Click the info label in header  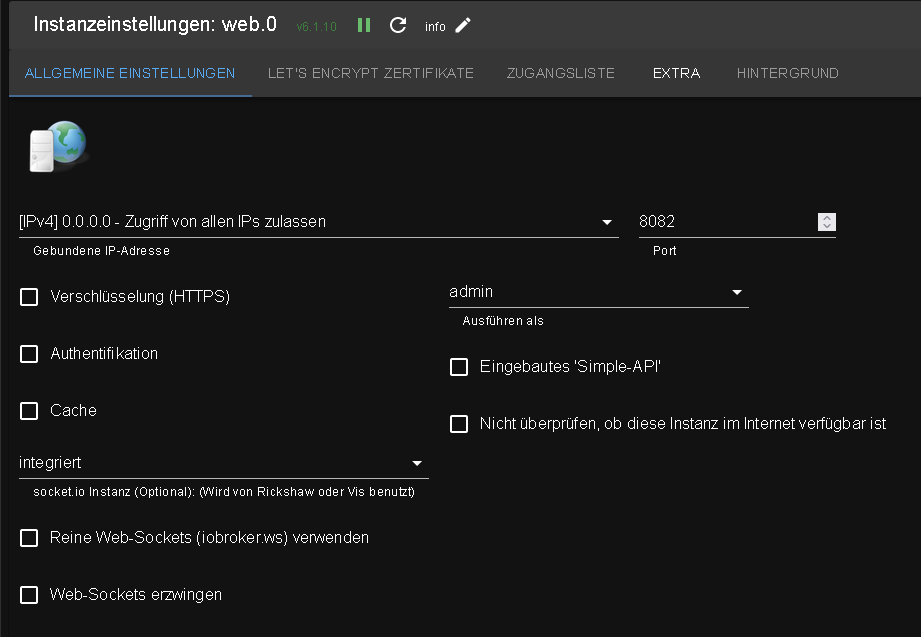pos(435,27)
